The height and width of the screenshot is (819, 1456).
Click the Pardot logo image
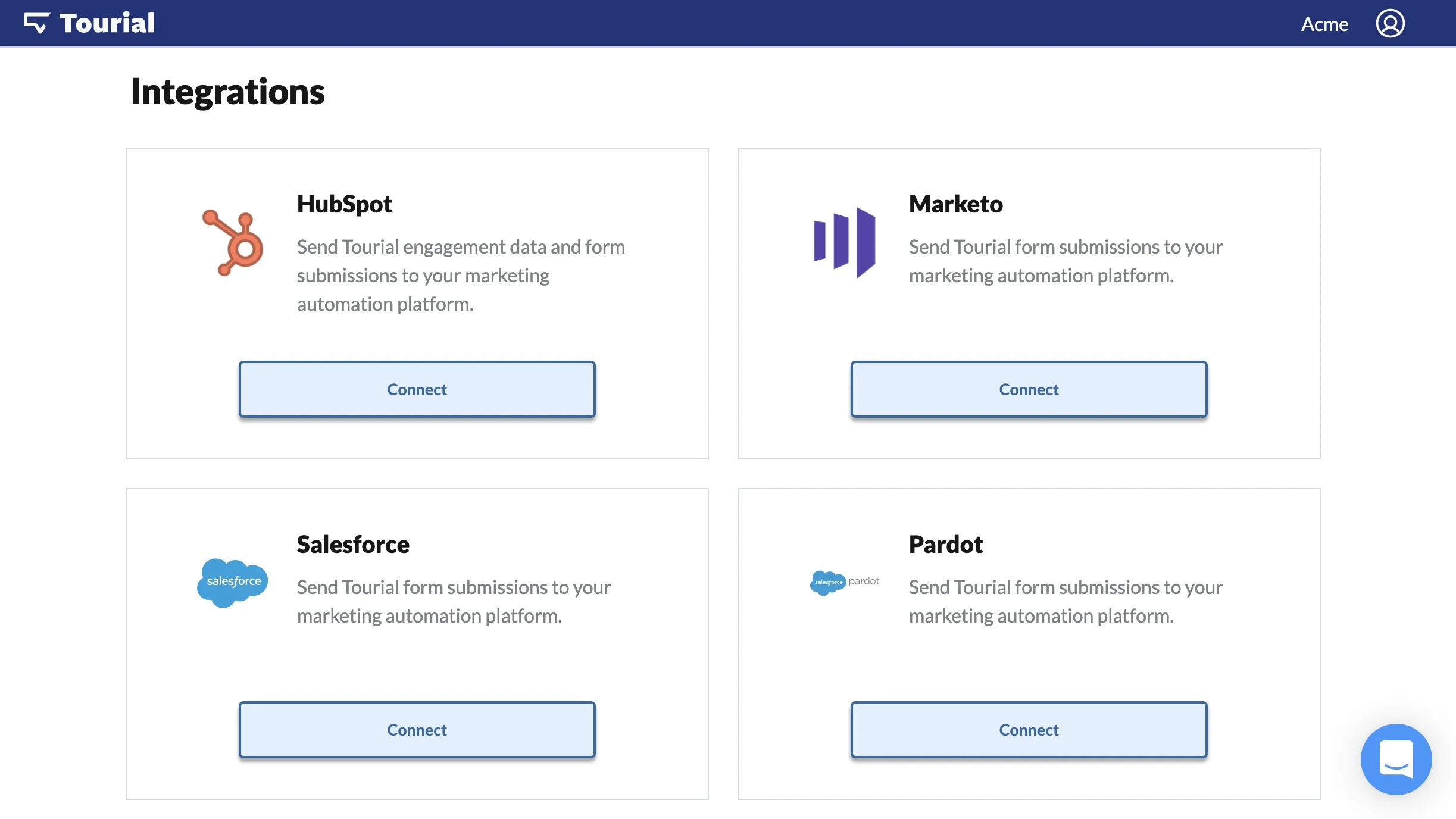[845, 582]
